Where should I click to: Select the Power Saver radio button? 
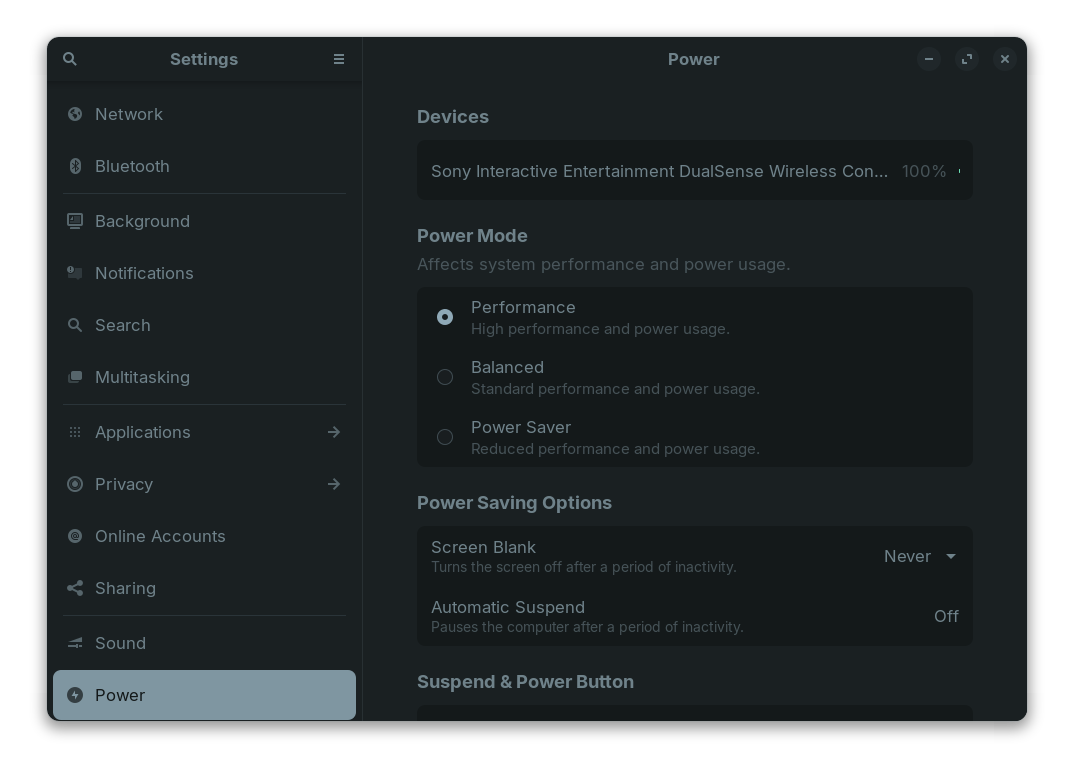[x=445, y=437]
